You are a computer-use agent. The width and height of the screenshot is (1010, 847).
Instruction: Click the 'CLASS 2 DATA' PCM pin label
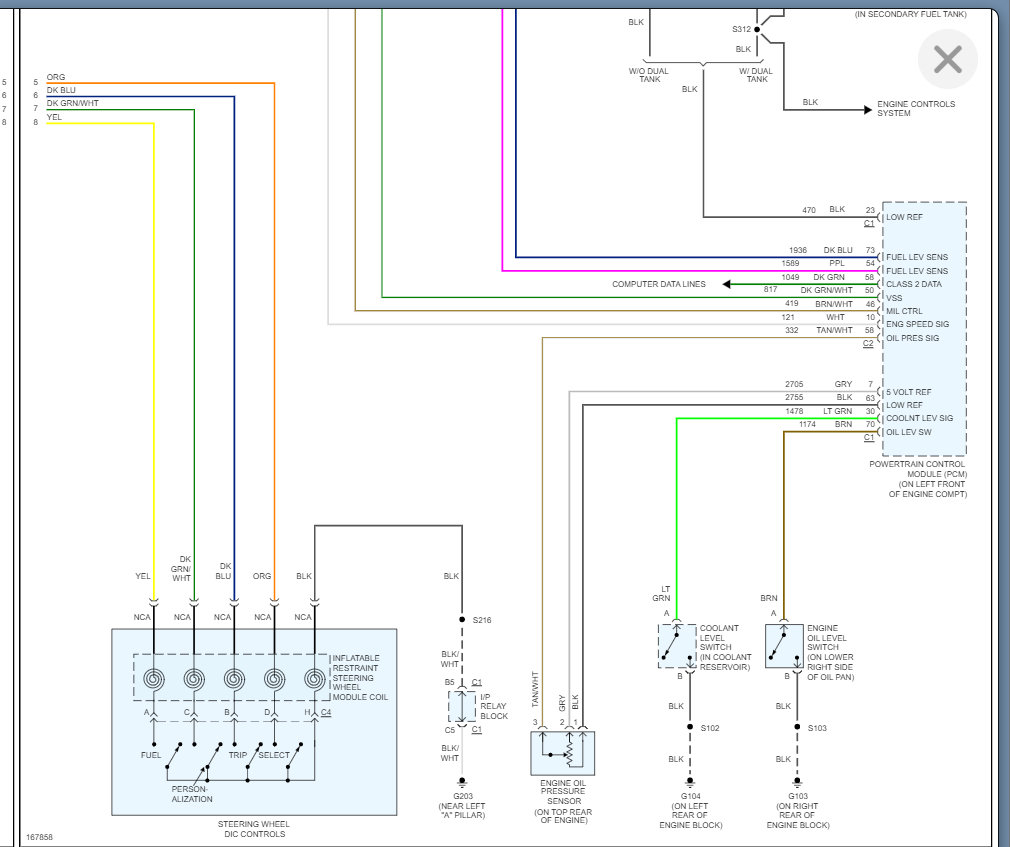(x=913, y=284)
